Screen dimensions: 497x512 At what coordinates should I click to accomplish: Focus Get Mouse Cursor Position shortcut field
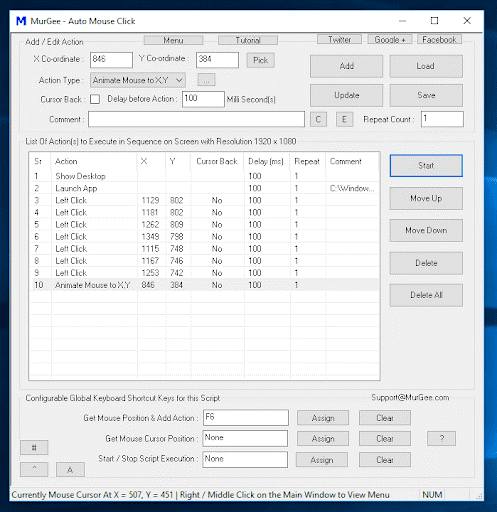point(245,438)
